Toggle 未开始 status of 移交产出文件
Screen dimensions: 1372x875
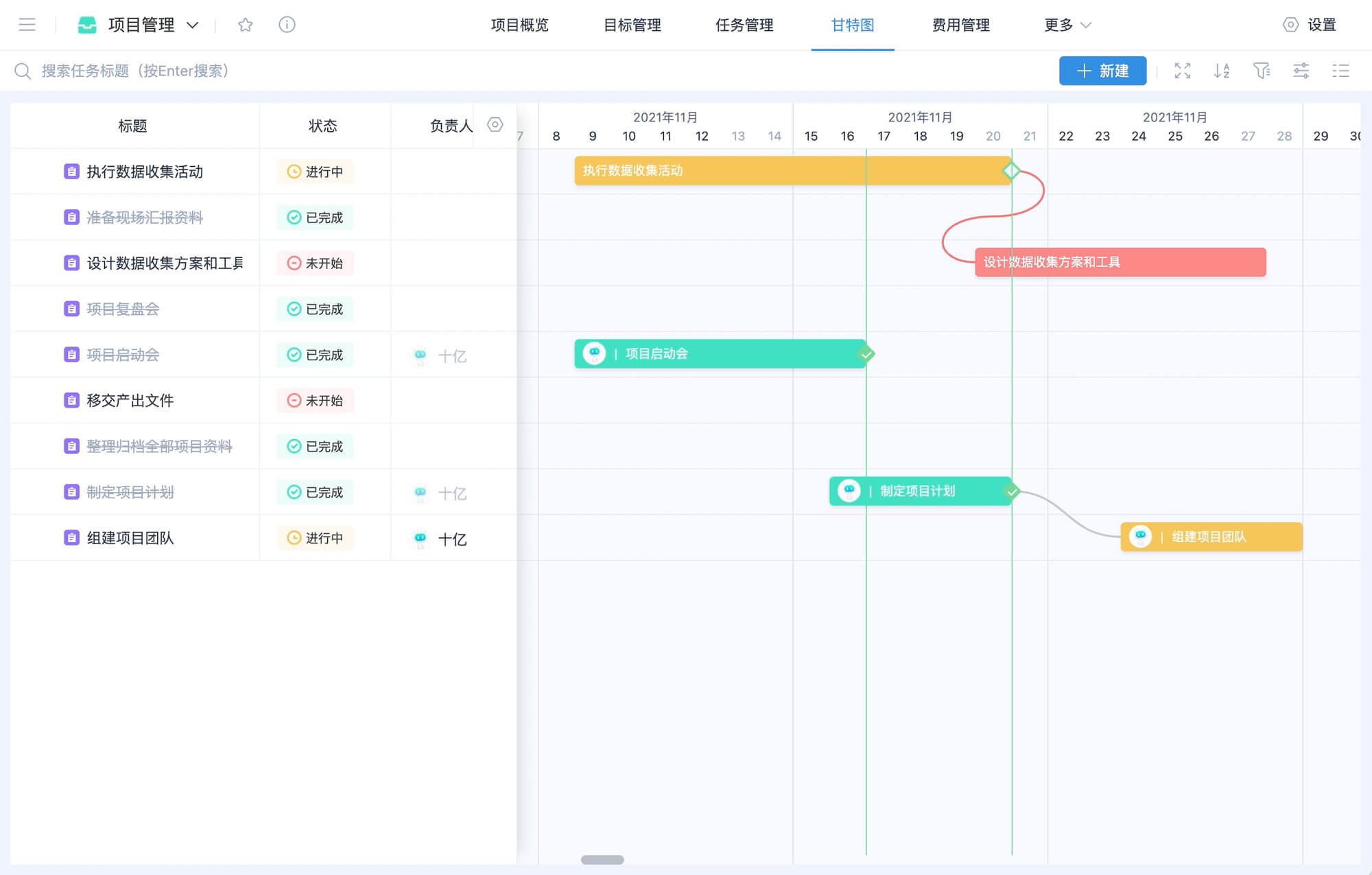point(315,401)
